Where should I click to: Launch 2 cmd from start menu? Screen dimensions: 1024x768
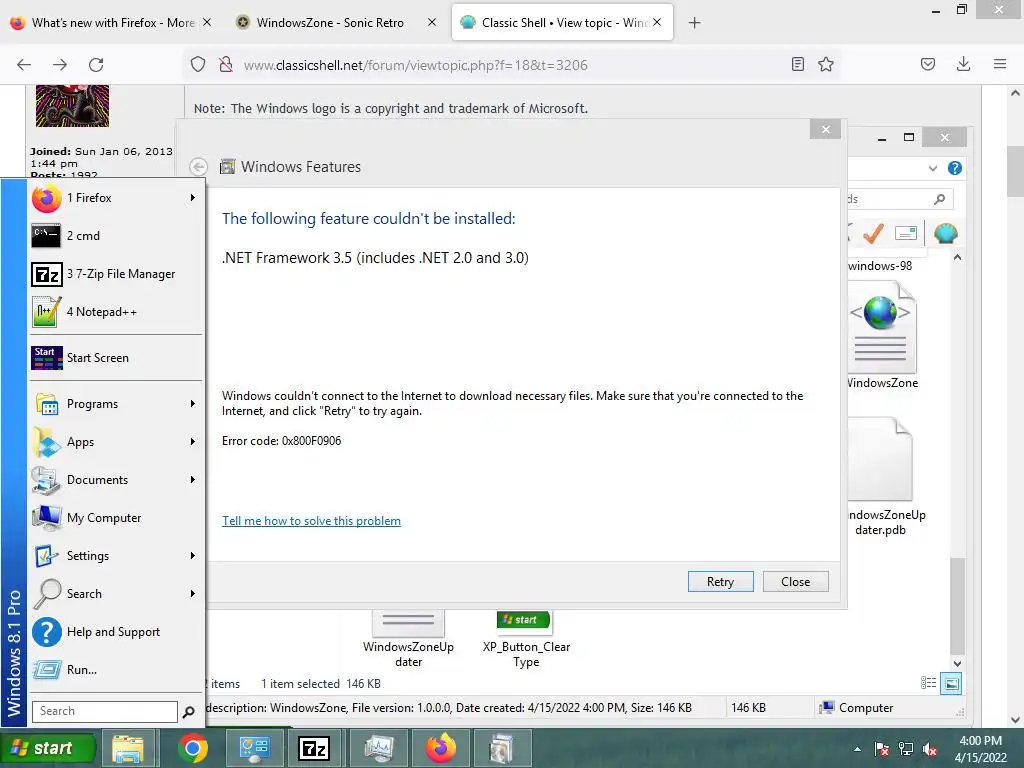click(115, 236)
